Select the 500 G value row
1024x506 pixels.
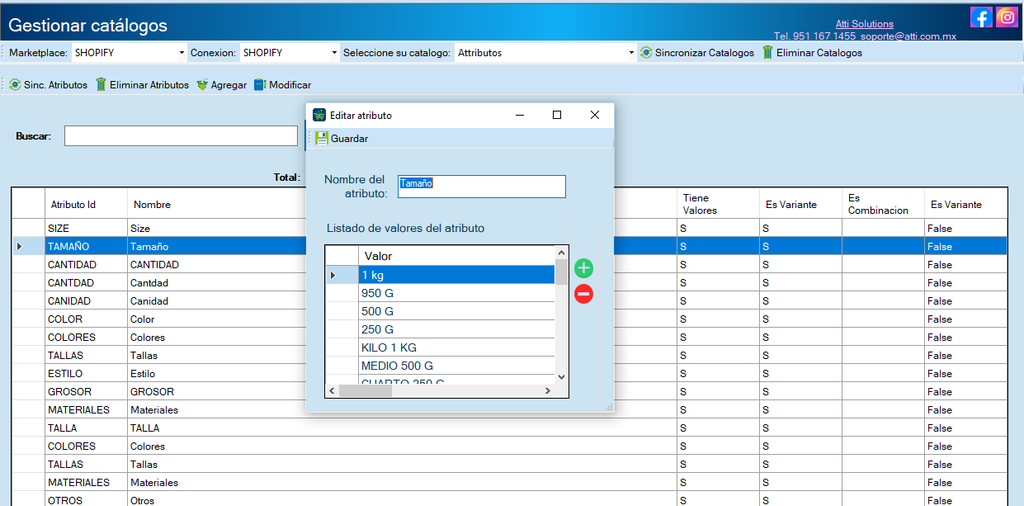pos(440,311)
